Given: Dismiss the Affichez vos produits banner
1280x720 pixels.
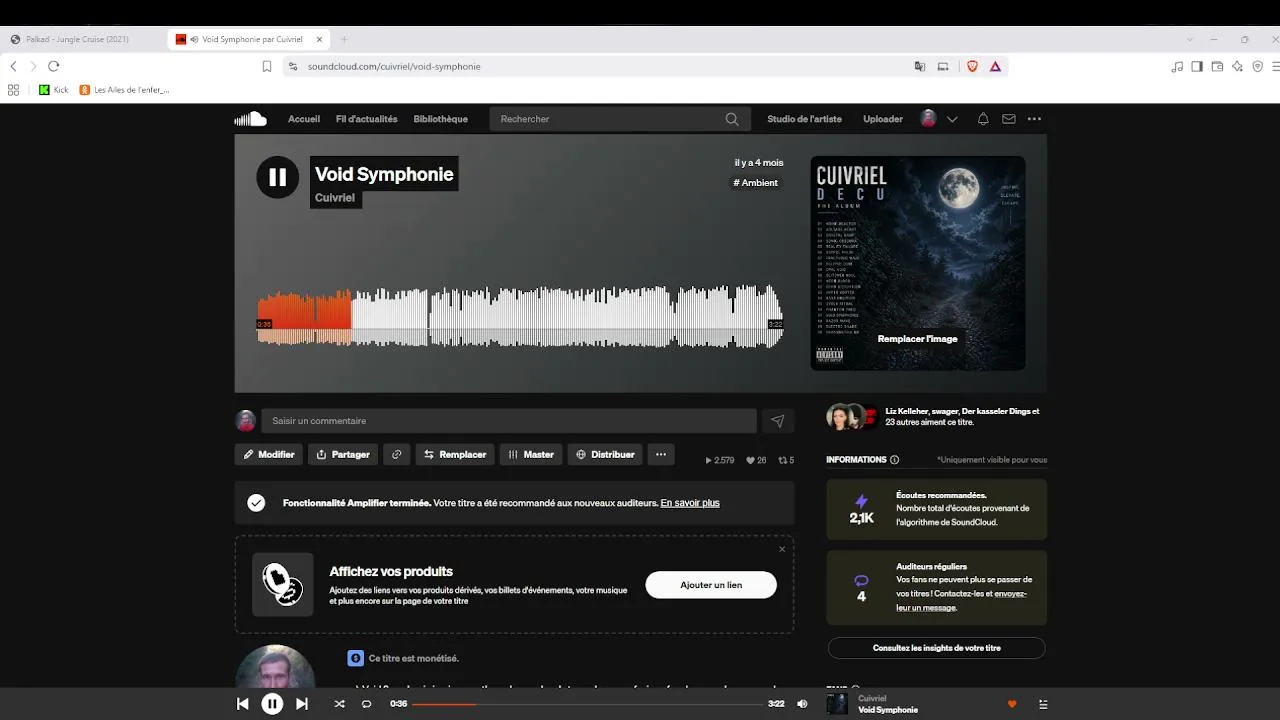Looking at the screenshot, I should (782, 549).
